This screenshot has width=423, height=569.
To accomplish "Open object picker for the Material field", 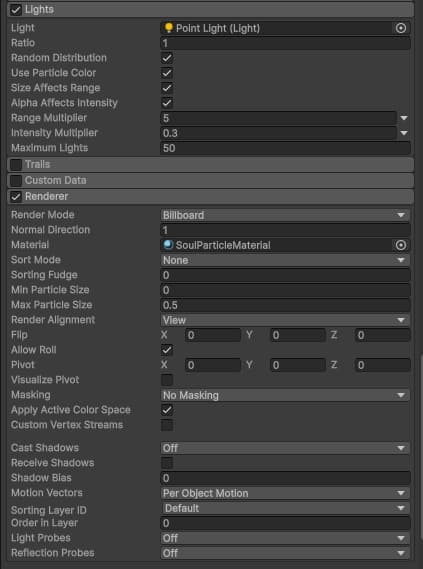I will point(401,245).
